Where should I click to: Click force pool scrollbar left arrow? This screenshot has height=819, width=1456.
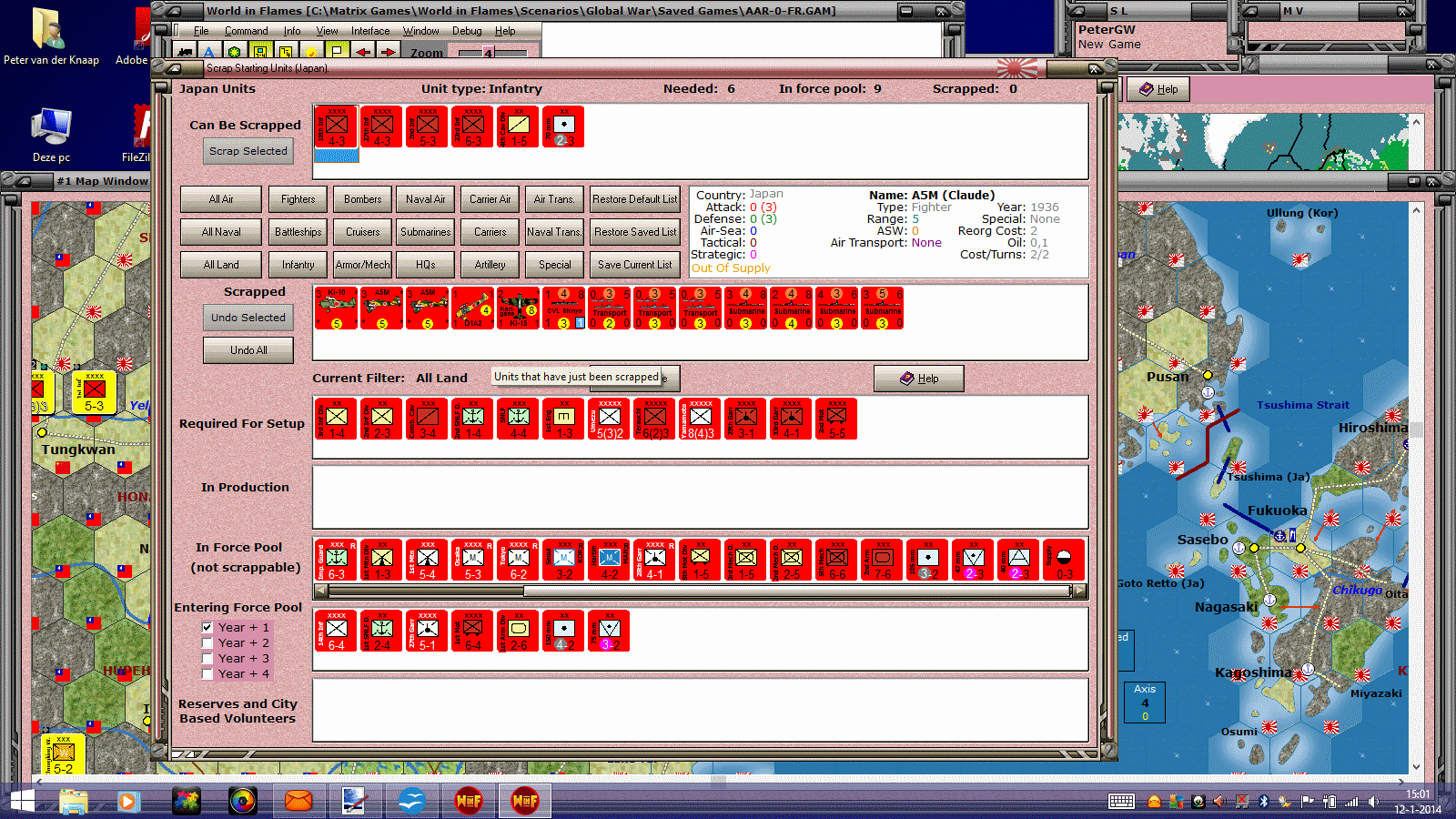[321, 591]
